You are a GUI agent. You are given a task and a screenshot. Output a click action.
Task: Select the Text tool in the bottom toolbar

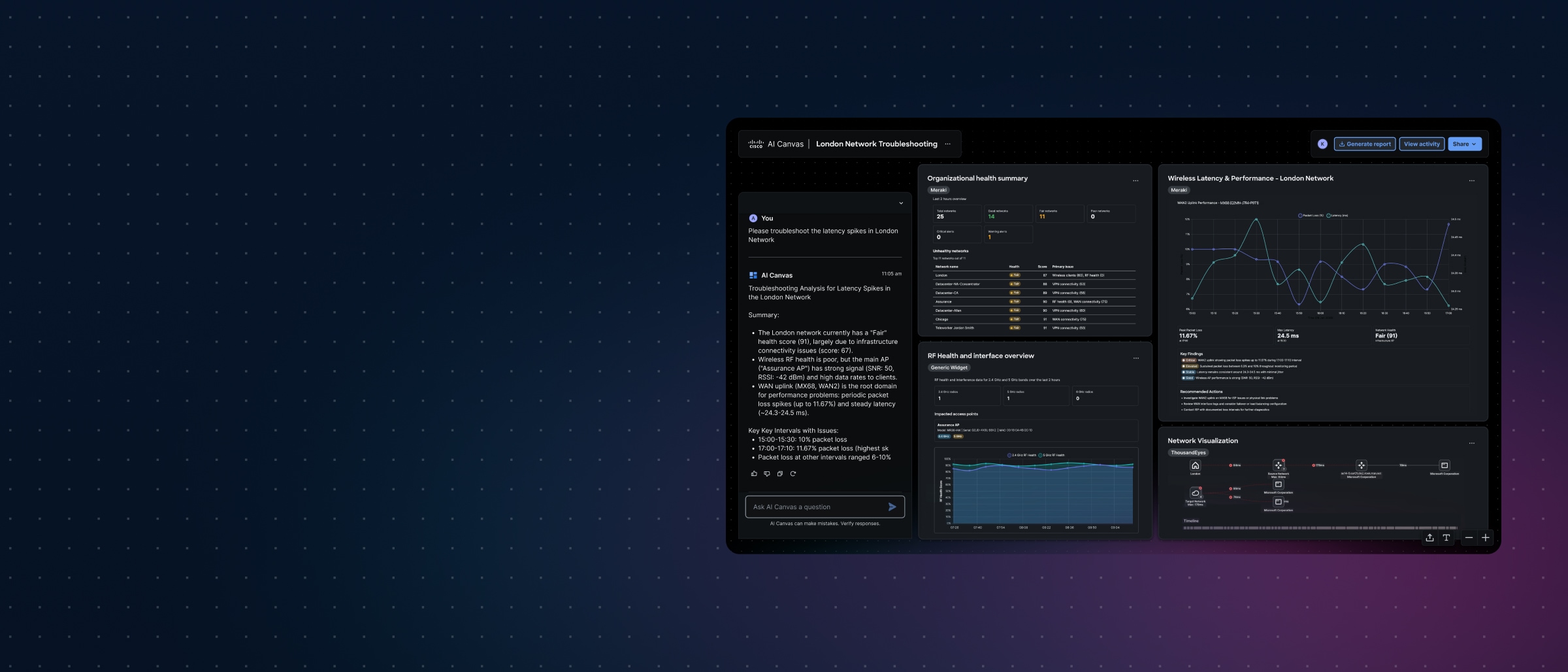click(1446, 537)
